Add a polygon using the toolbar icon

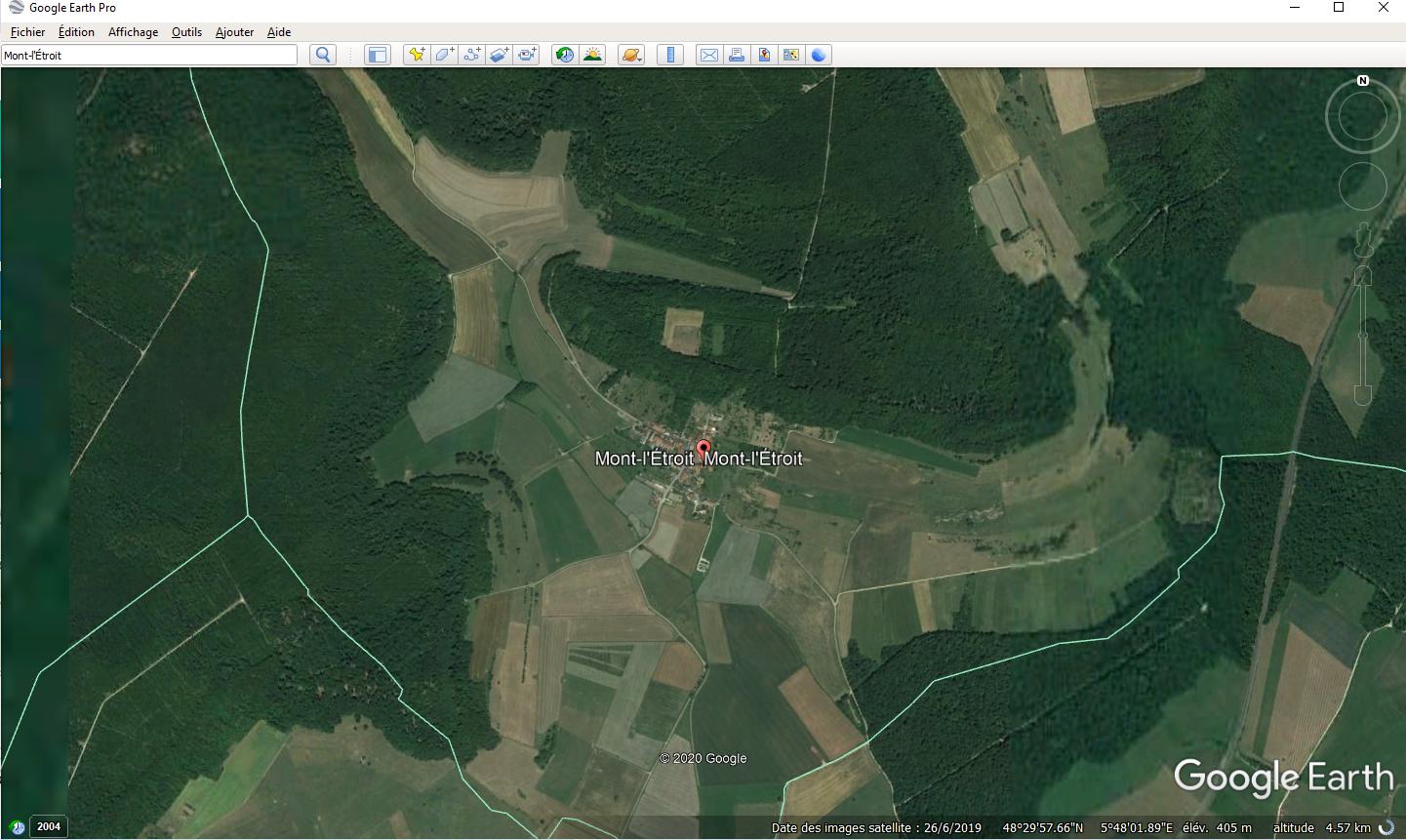click(x=444, y=55)
